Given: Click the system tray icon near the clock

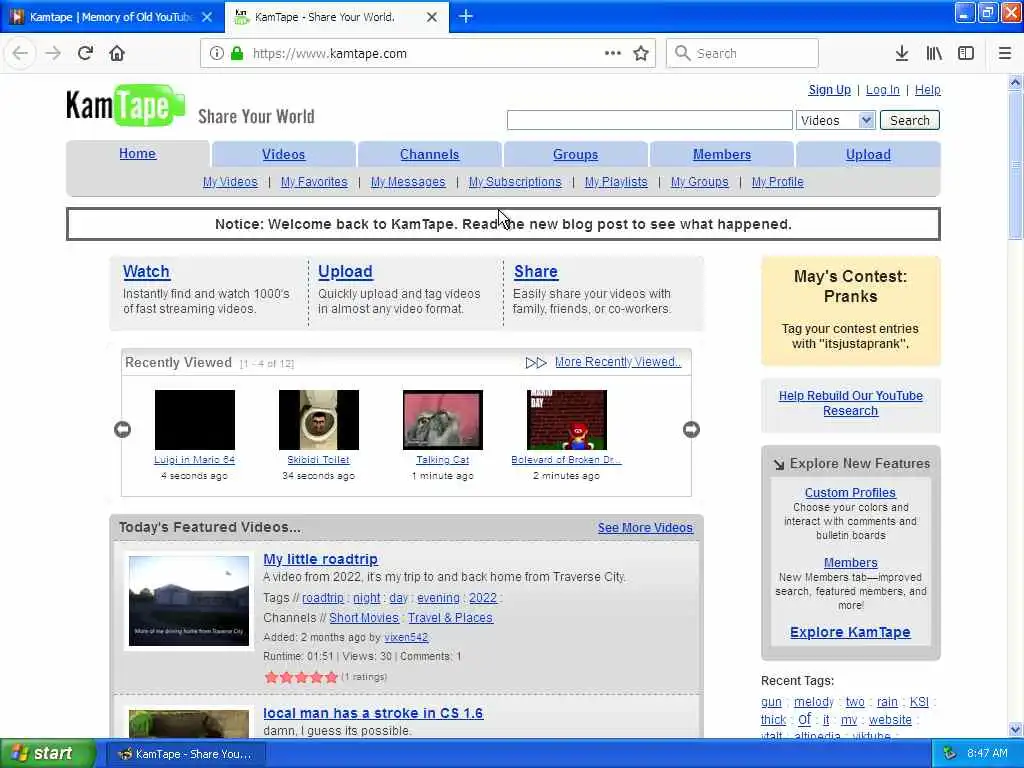Looking at the screenshot, I should point(949,753).
